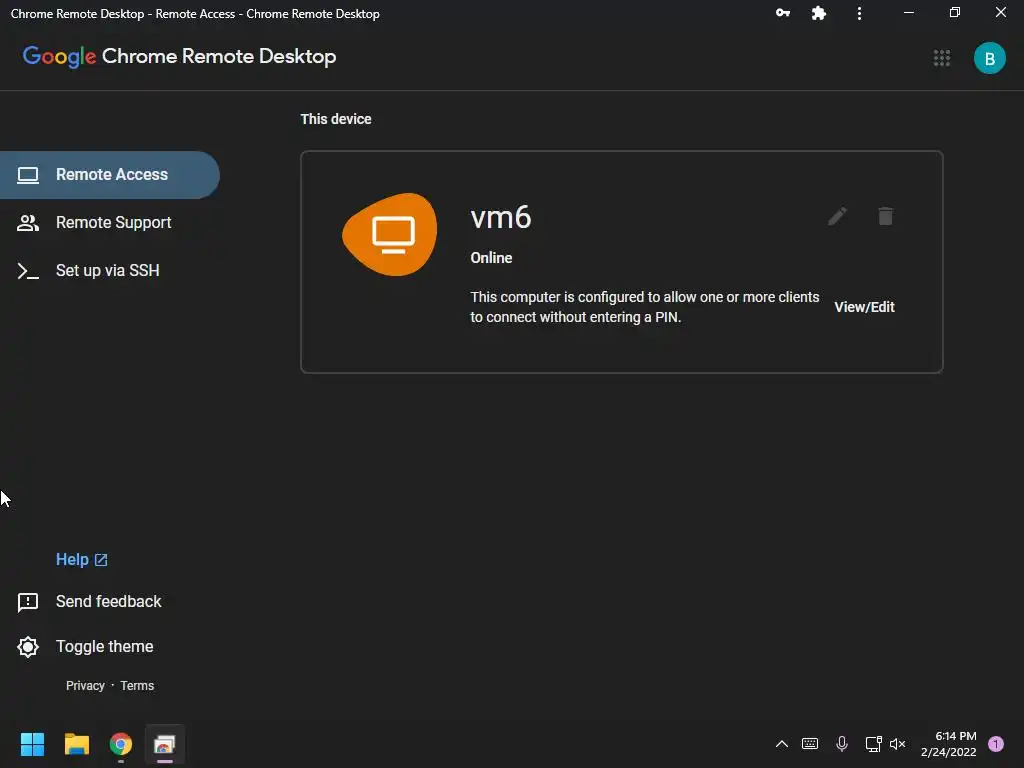The width and height of the screenshot is (1024, 768).
Task: Open the Terms link
Action: tap(137, 686)
